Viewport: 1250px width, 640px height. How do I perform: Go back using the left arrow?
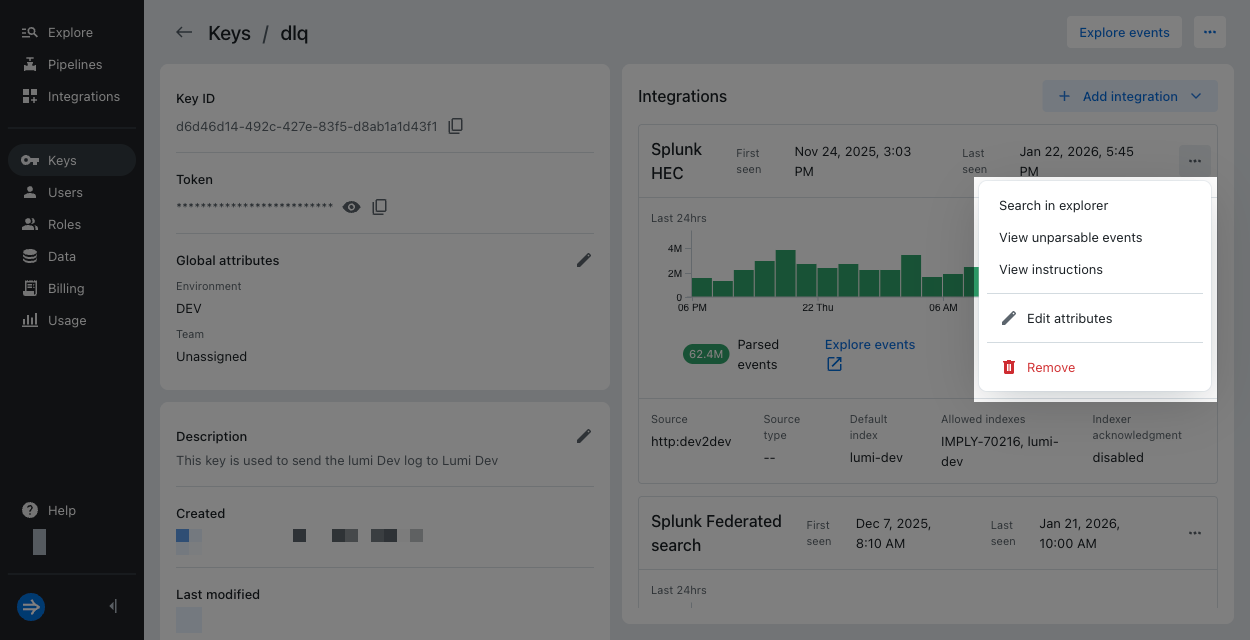tap(184, 32)
